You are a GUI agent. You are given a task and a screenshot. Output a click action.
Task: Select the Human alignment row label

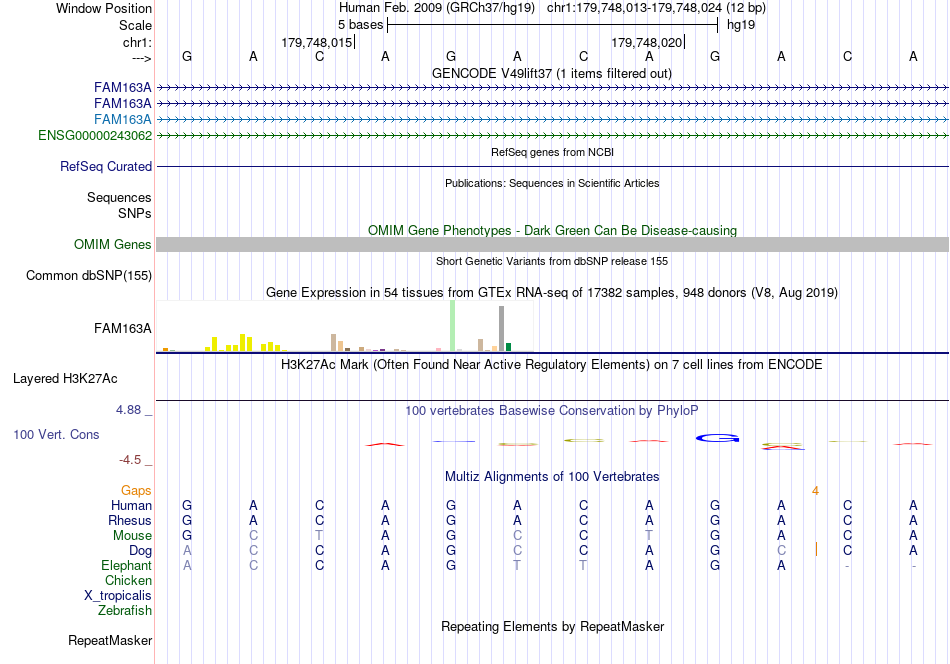pyautogui.click(x=131, y=505)
